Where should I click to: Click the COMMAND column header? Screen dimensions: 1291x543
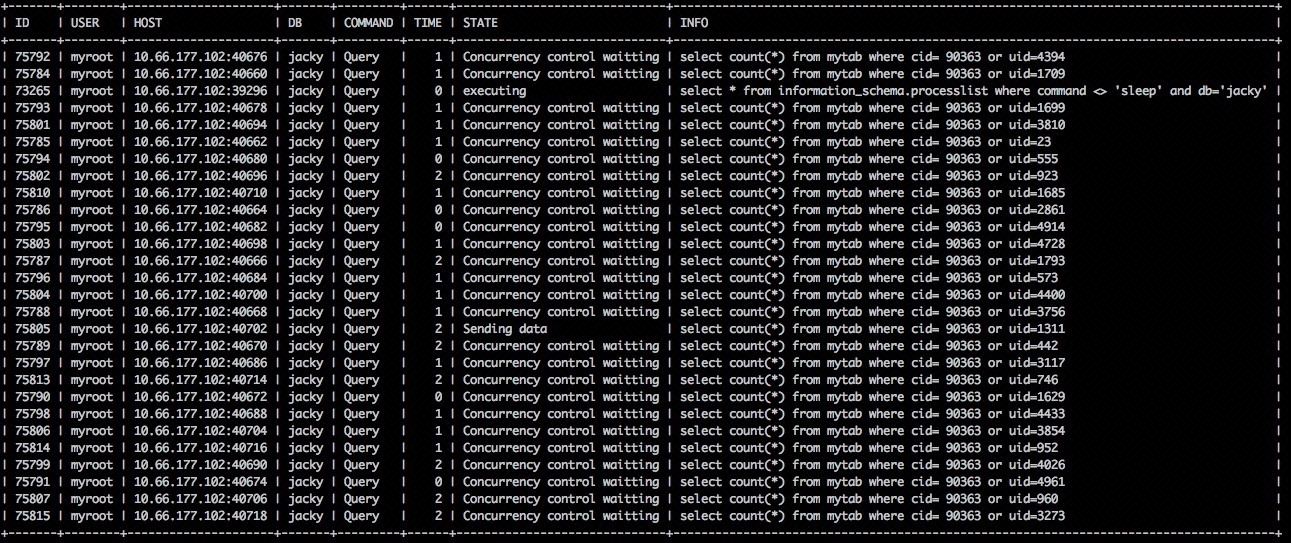pos(368,22)
